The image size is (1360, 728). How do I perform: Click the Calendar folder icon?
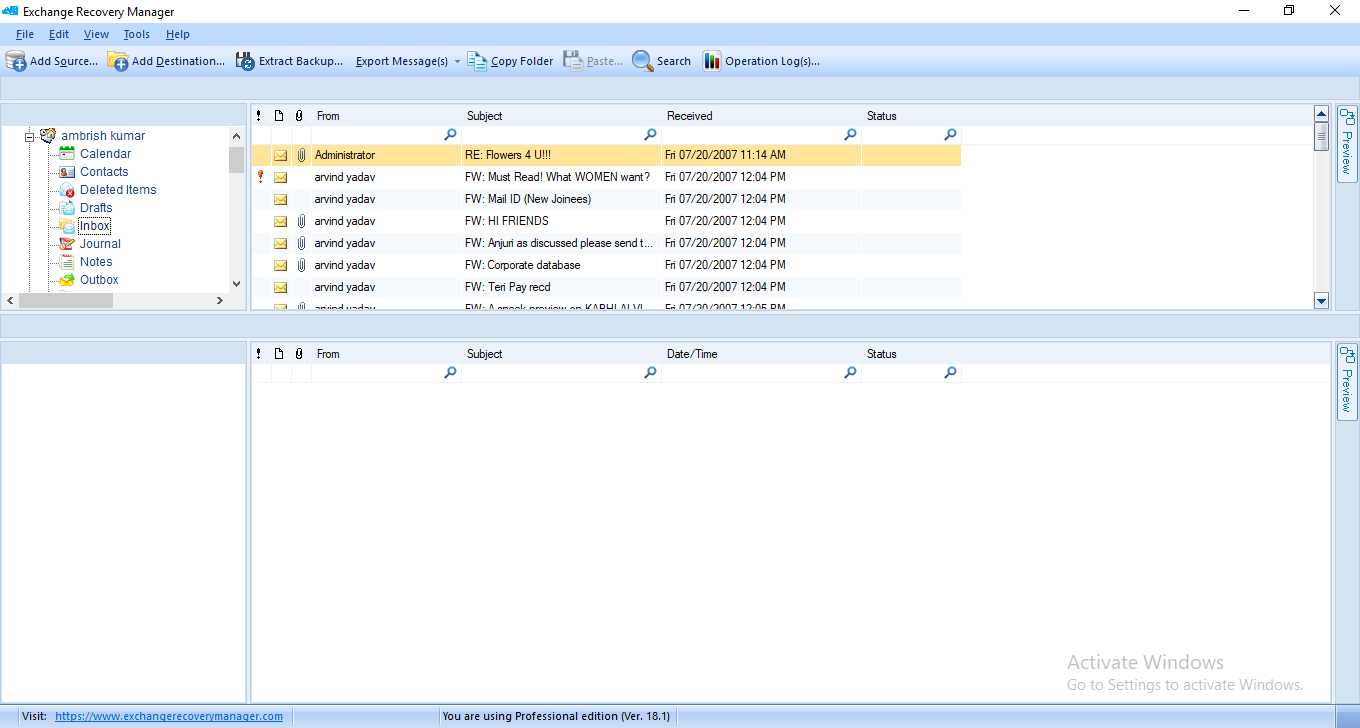[x=67, y=153]
